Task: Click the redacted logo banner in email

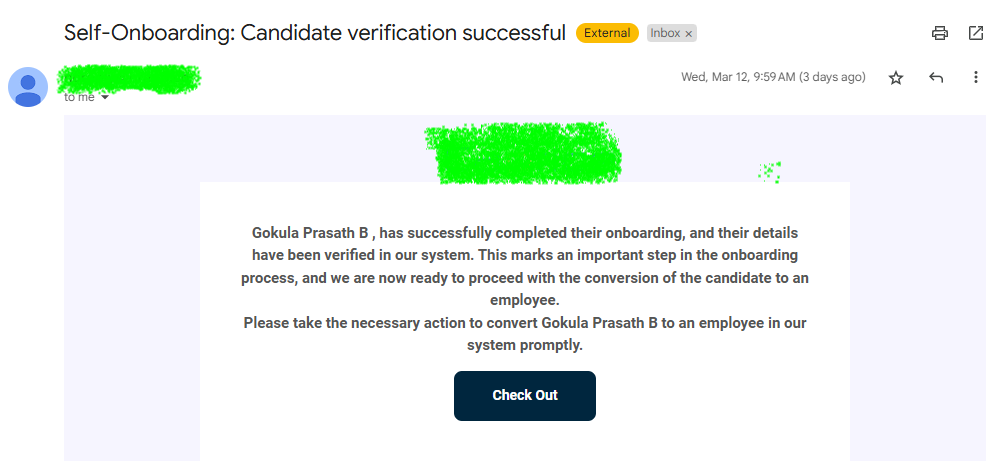Action: (523, 154)
